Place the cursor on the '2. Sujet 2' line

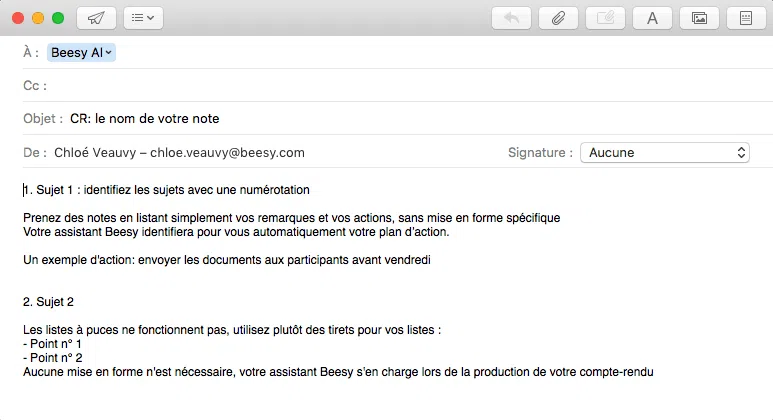[x=48, y=302]
